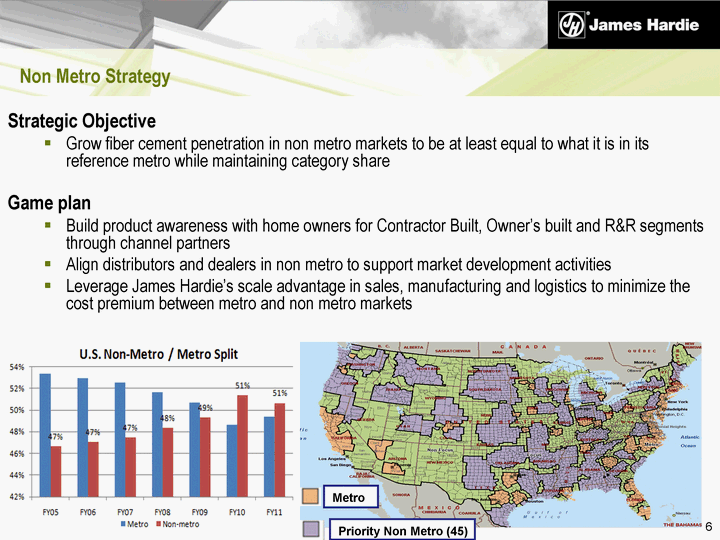Screen dimensions: 720x540
Task: Click the 'Align distributors and dealers' bullet text
Action: coord(338,265)
